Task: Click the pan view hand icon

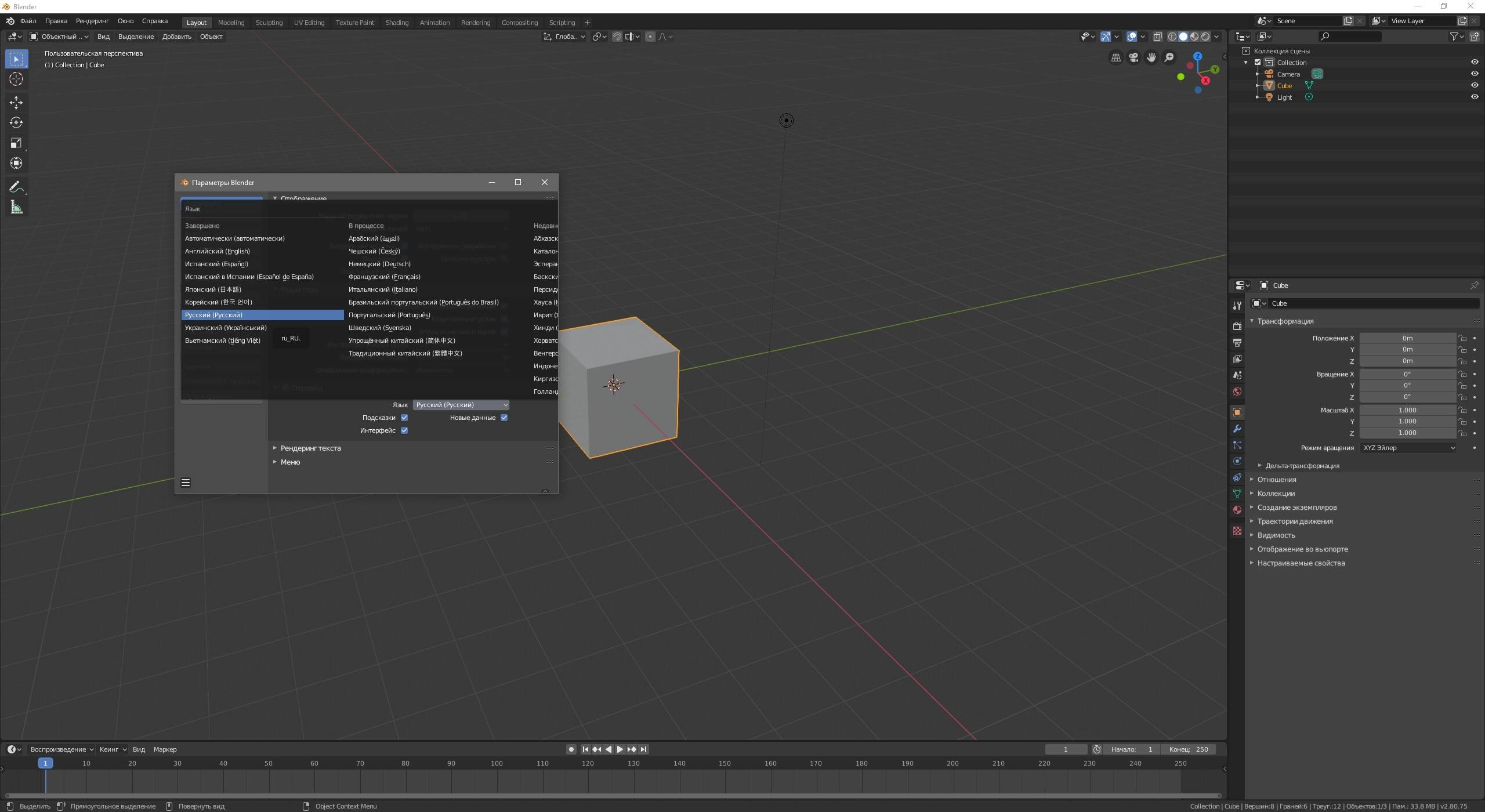Action: [1151, 57]
